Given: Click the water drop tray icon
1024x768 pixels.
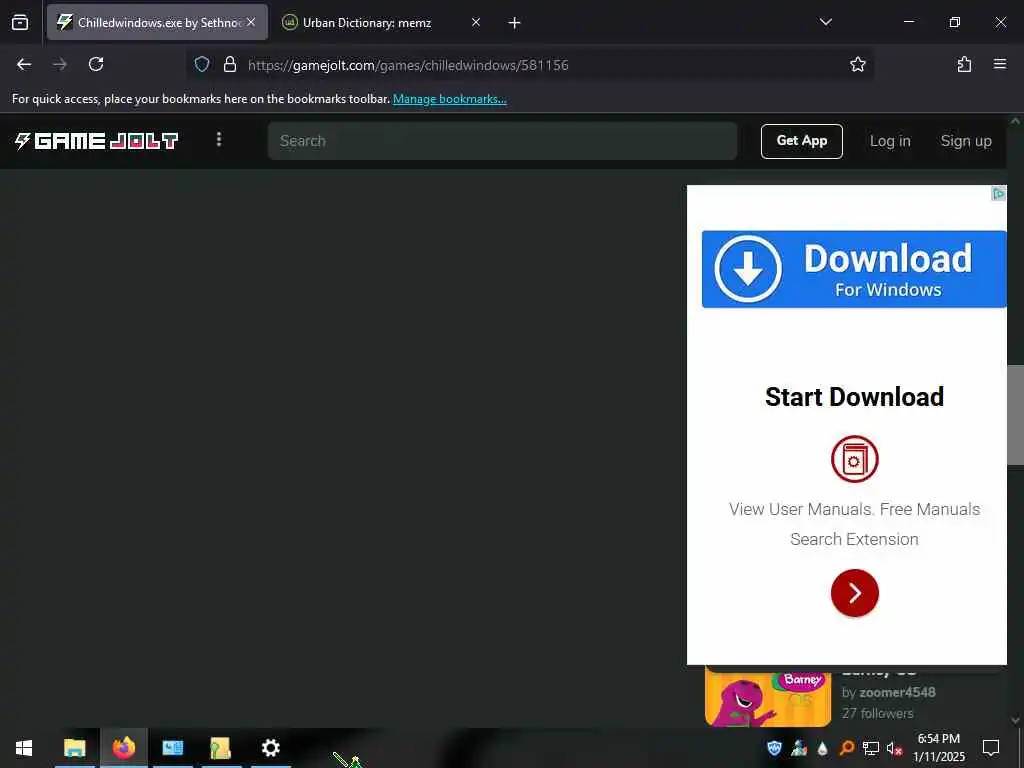Looking at the screenshot, I should (x=822, y=748).
